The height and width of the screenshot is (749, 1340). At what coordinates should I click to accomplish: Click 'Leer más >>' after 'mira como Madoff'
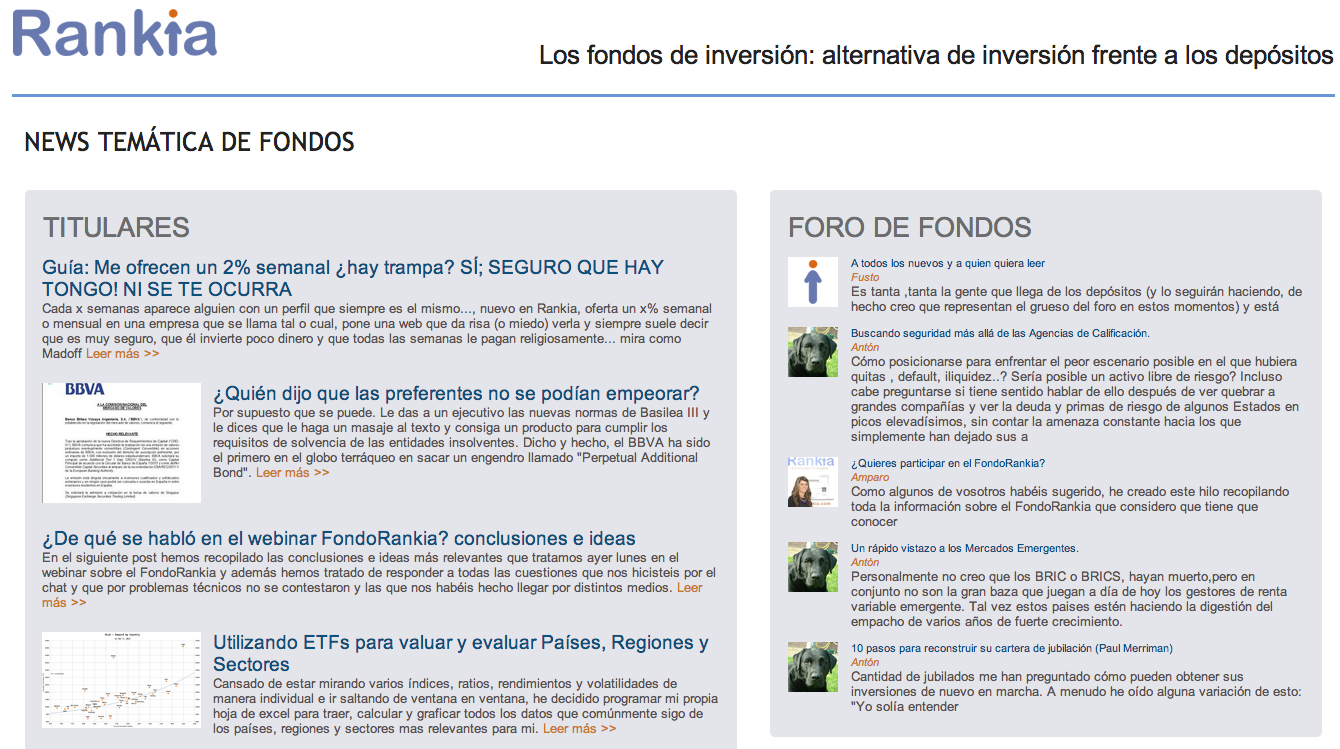point(122,354)
